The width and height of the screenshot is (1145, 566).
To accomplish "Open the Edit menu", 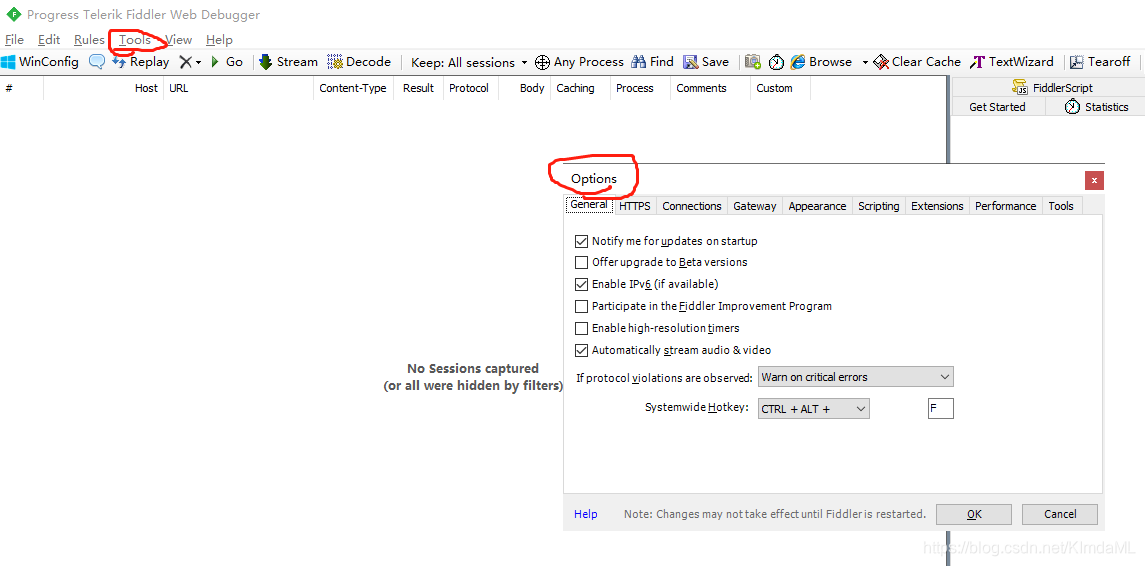I will [x=49, y=39].
